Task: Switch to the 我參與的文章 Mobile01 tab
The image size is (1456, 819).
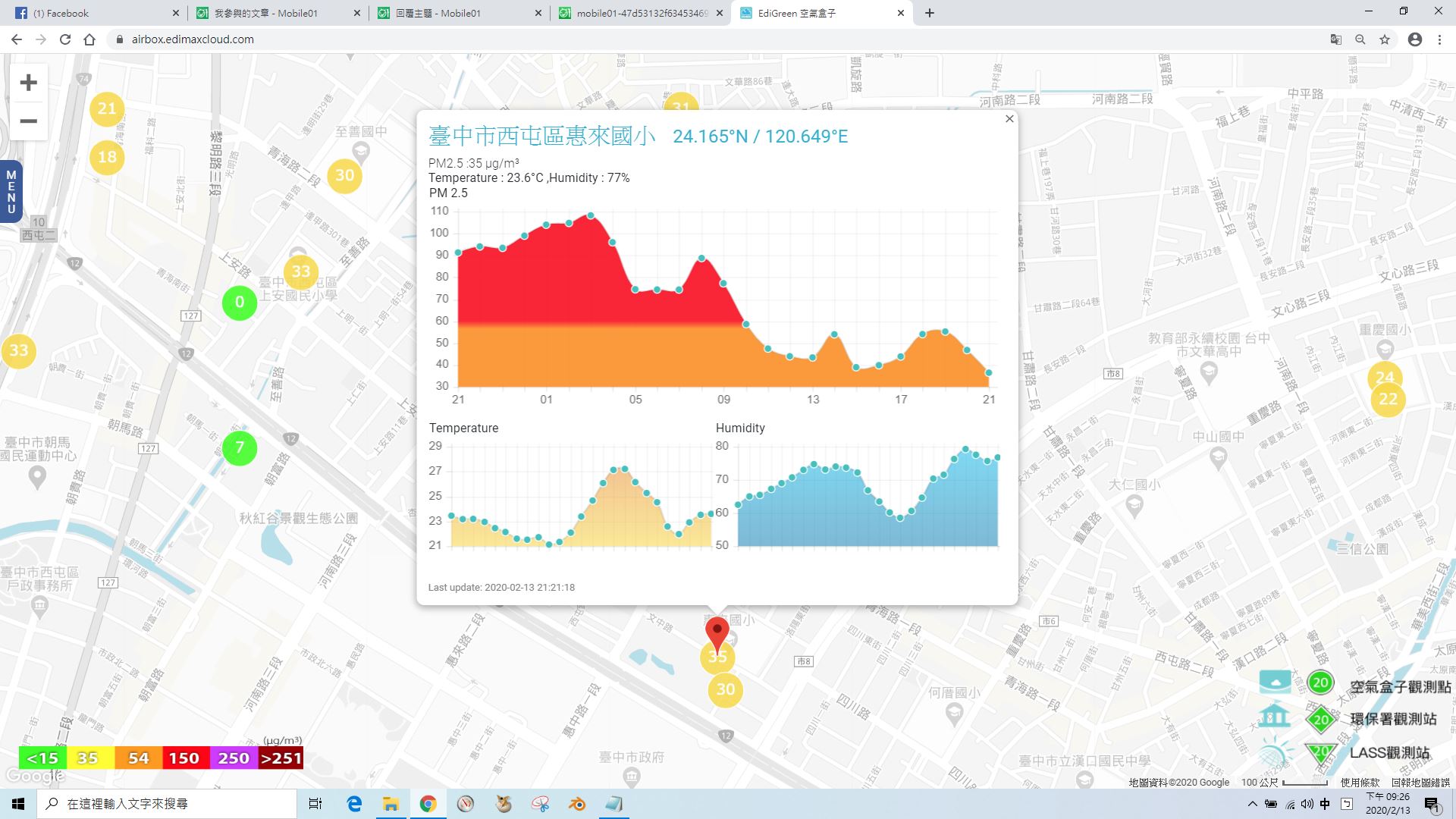Action: (x=277, y=13)
